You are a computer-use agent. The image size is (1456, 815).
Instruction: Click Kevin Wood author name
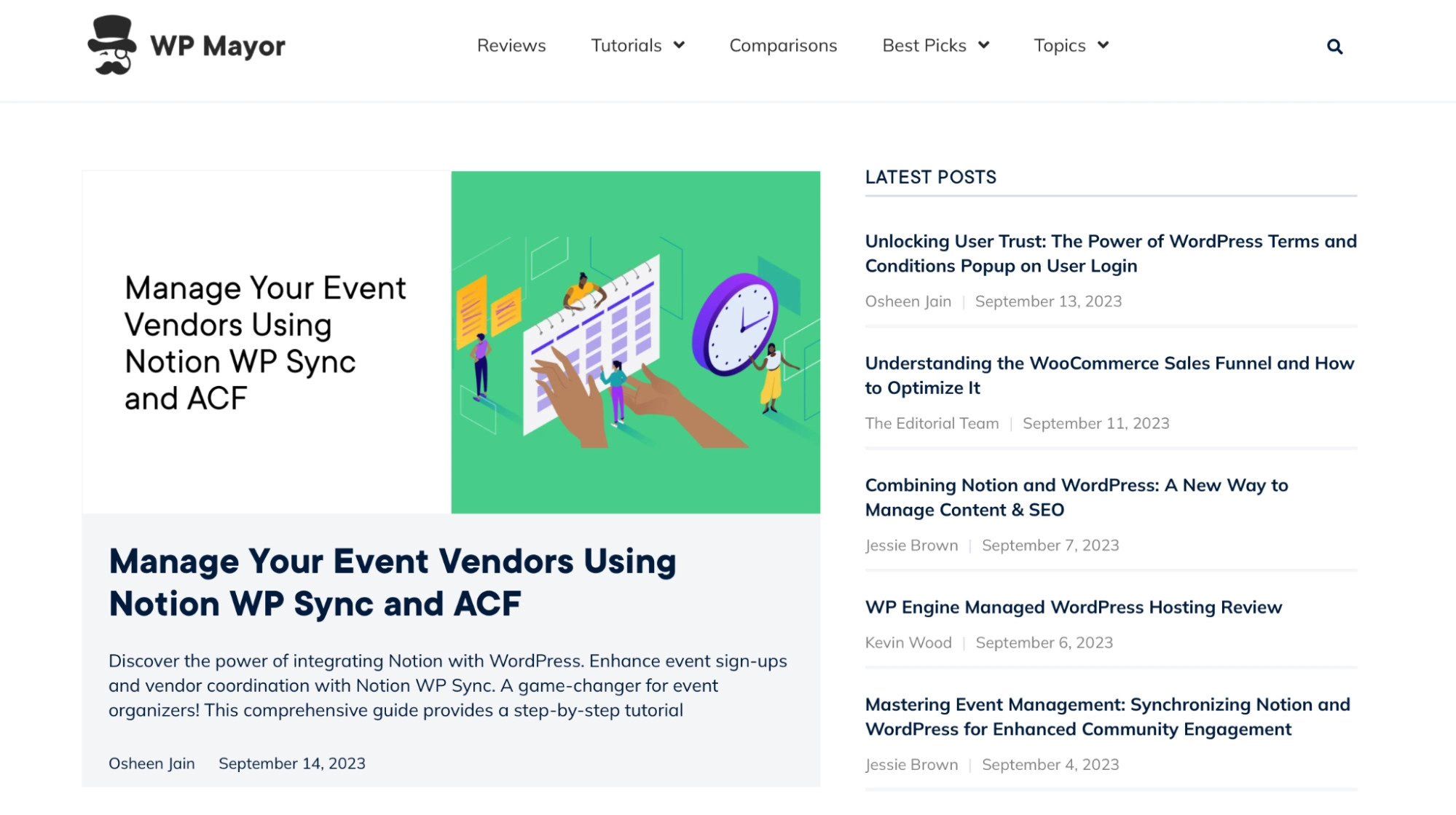(x=908, y=642)
